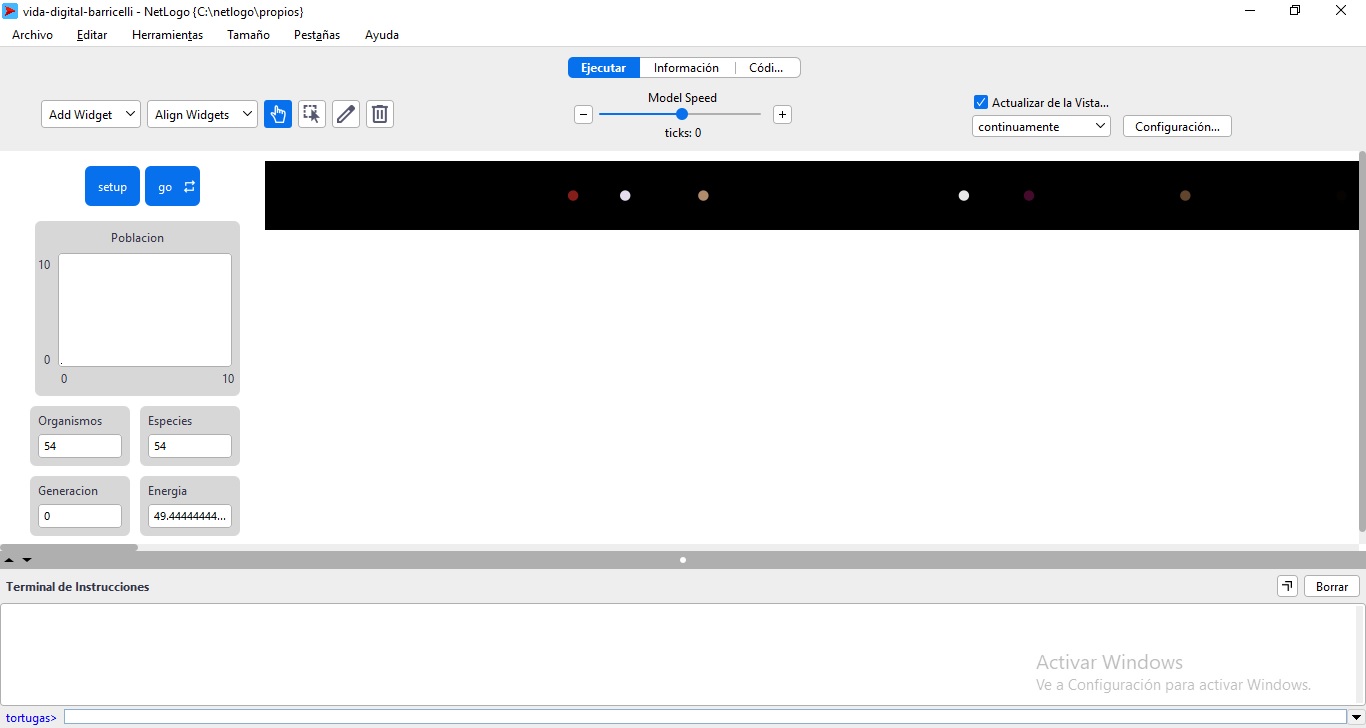Image resolution: width=1366 pixels, height=728 pixels.
Task: Click the pencil edit widget icon
Action: coord(346,114)
